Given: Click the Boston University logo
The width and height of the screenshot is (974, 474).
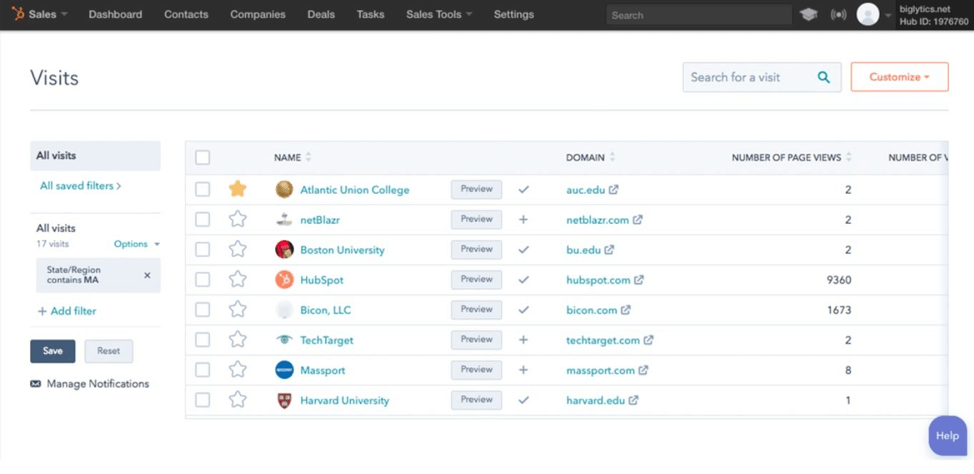Looking at the screenshot, I should pos(284,250).
